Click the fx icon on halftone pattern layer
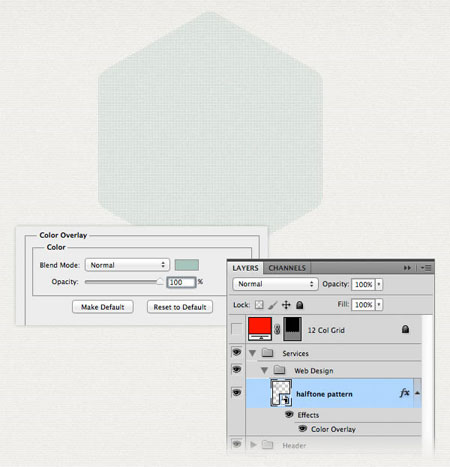 click(x=404, y=393)
